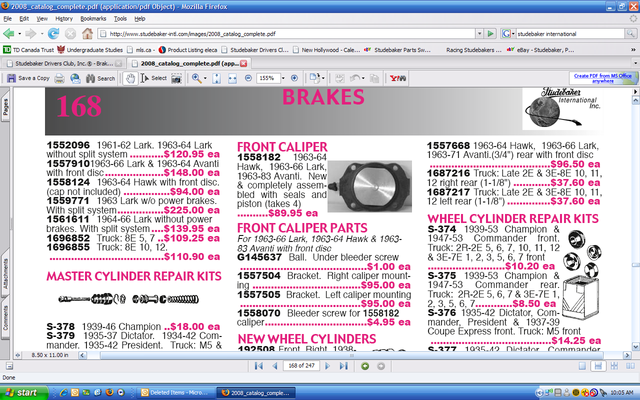
Task: Click the Fit Width icon
Action: (x=232, y=78)
